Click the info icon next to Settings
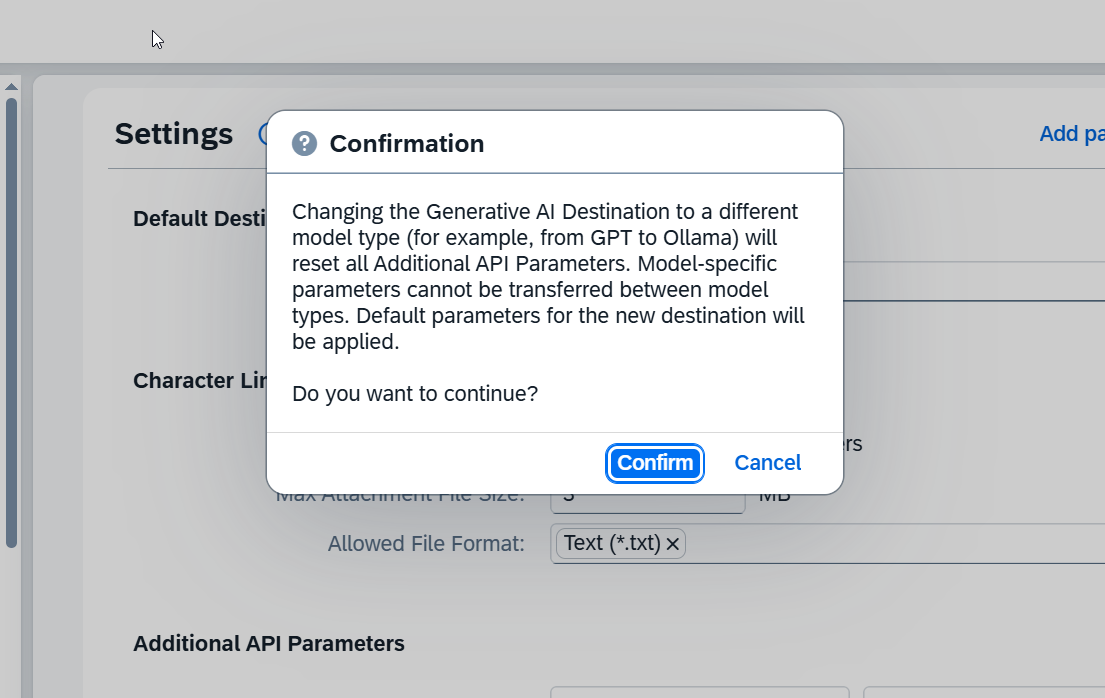Screen dimensions: 1105x698 (x=262, y=134)
